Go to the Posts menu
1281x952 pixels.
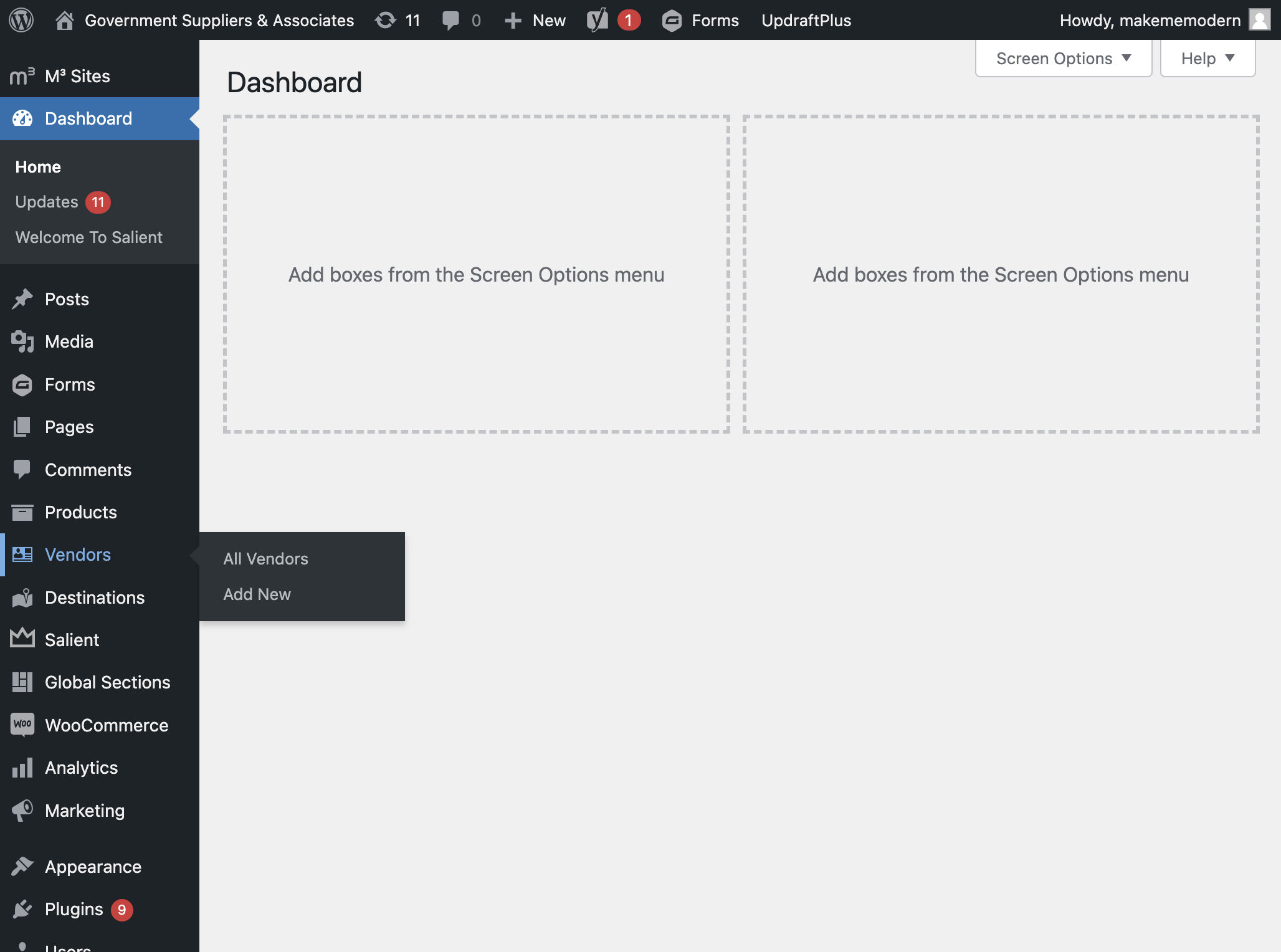67,299
